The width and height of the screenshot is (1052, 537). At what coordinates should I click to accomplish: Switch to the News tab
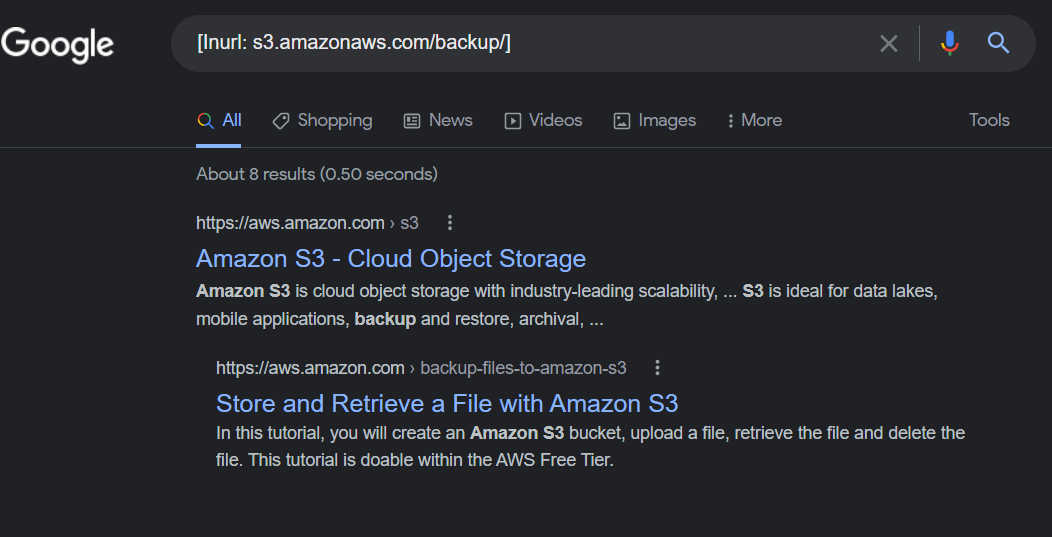437,121
